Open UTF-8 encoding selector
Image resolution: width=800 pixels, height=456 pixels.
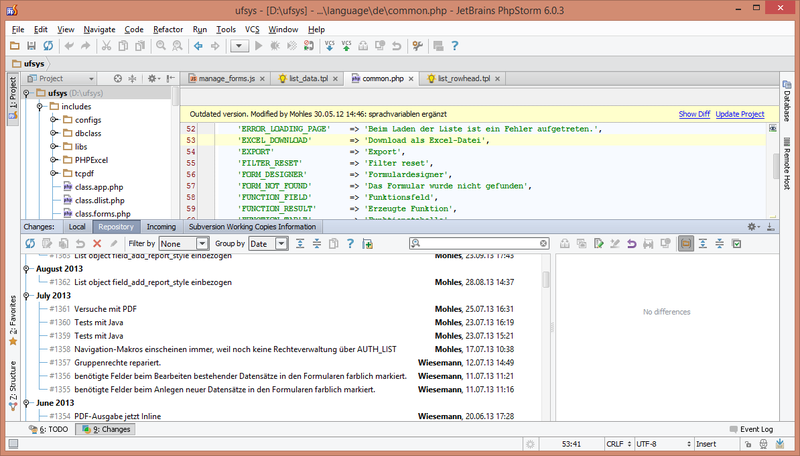(x=663, y=444)
